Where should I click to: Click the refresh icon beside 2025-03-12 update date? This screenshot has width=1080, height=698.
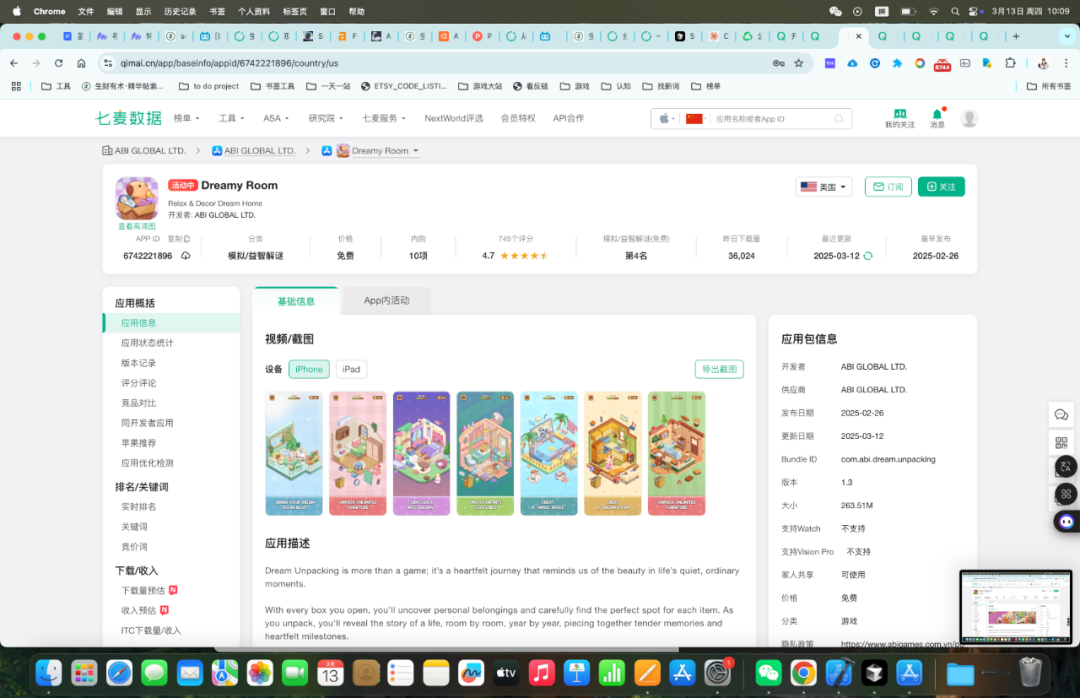click(868, 256)
